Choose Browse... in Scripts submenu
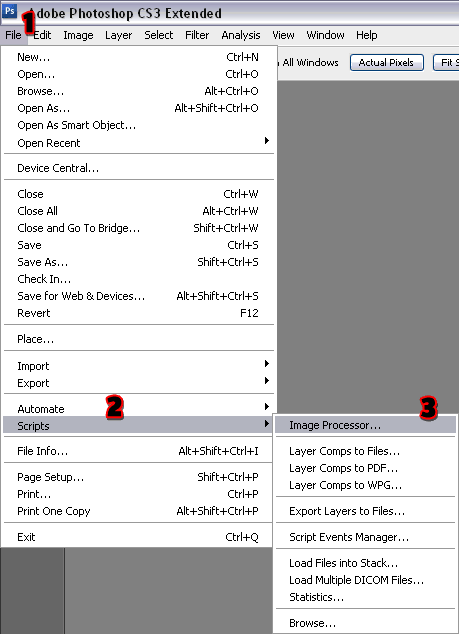This screenshot has width=459, height=634. tap(366, 623)
